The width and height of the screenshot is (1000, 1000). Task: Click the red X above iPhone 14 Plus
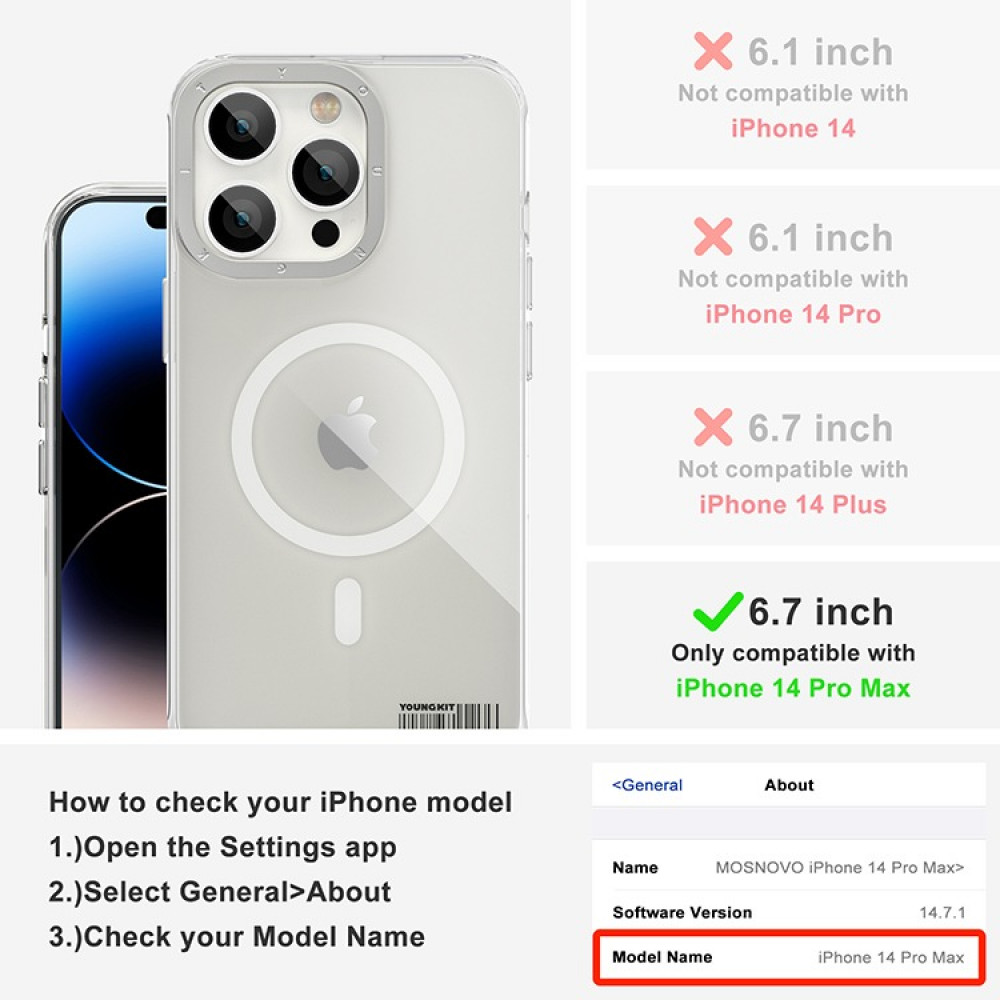point(712,427)
